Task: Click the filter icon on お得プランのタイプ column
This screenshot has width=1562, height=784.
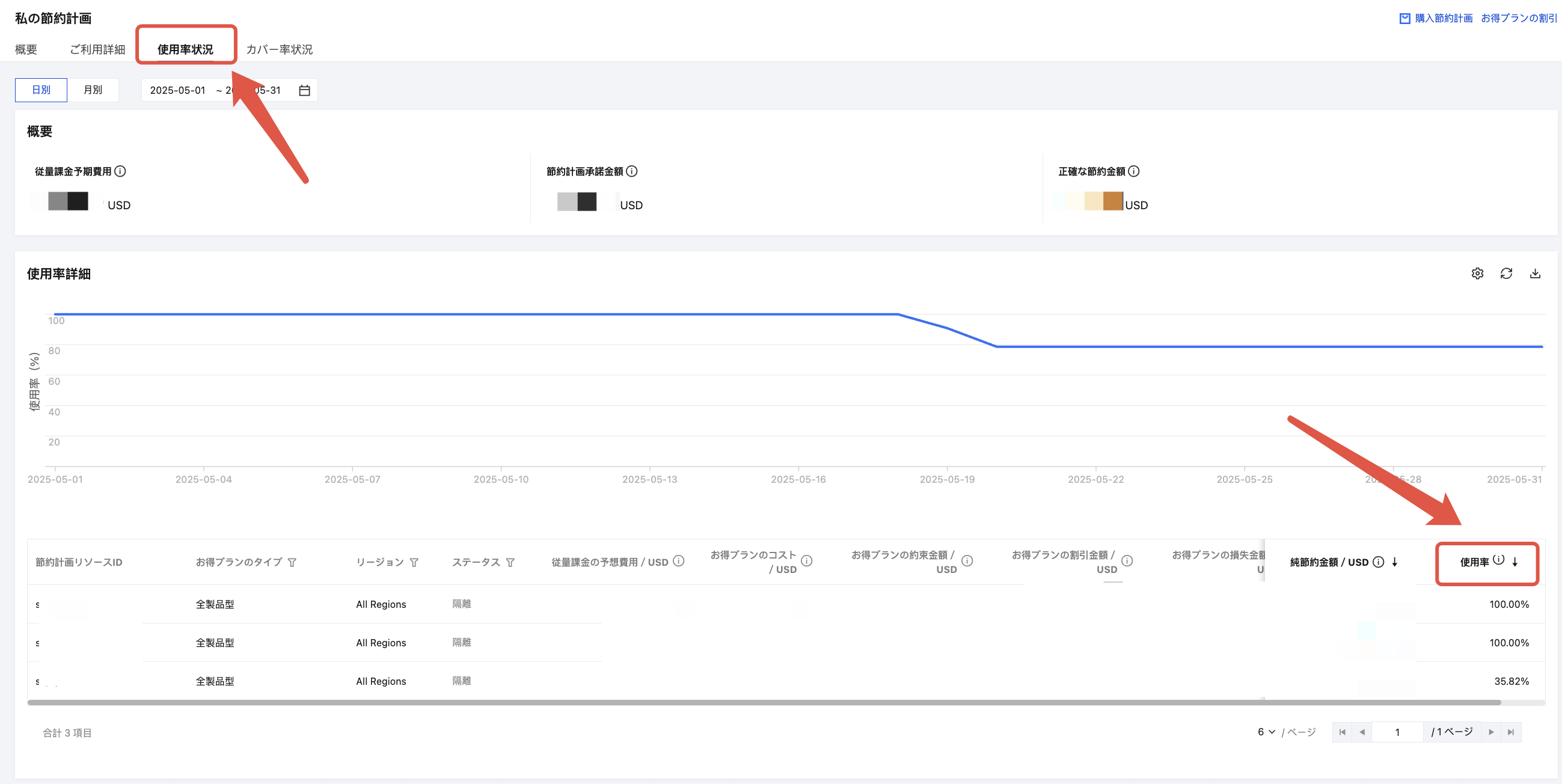Action: click(292, 563)
